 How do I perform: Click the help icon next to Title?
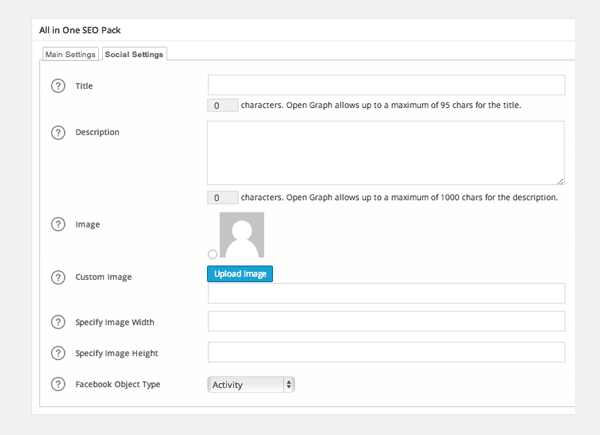tap(57, 86)
